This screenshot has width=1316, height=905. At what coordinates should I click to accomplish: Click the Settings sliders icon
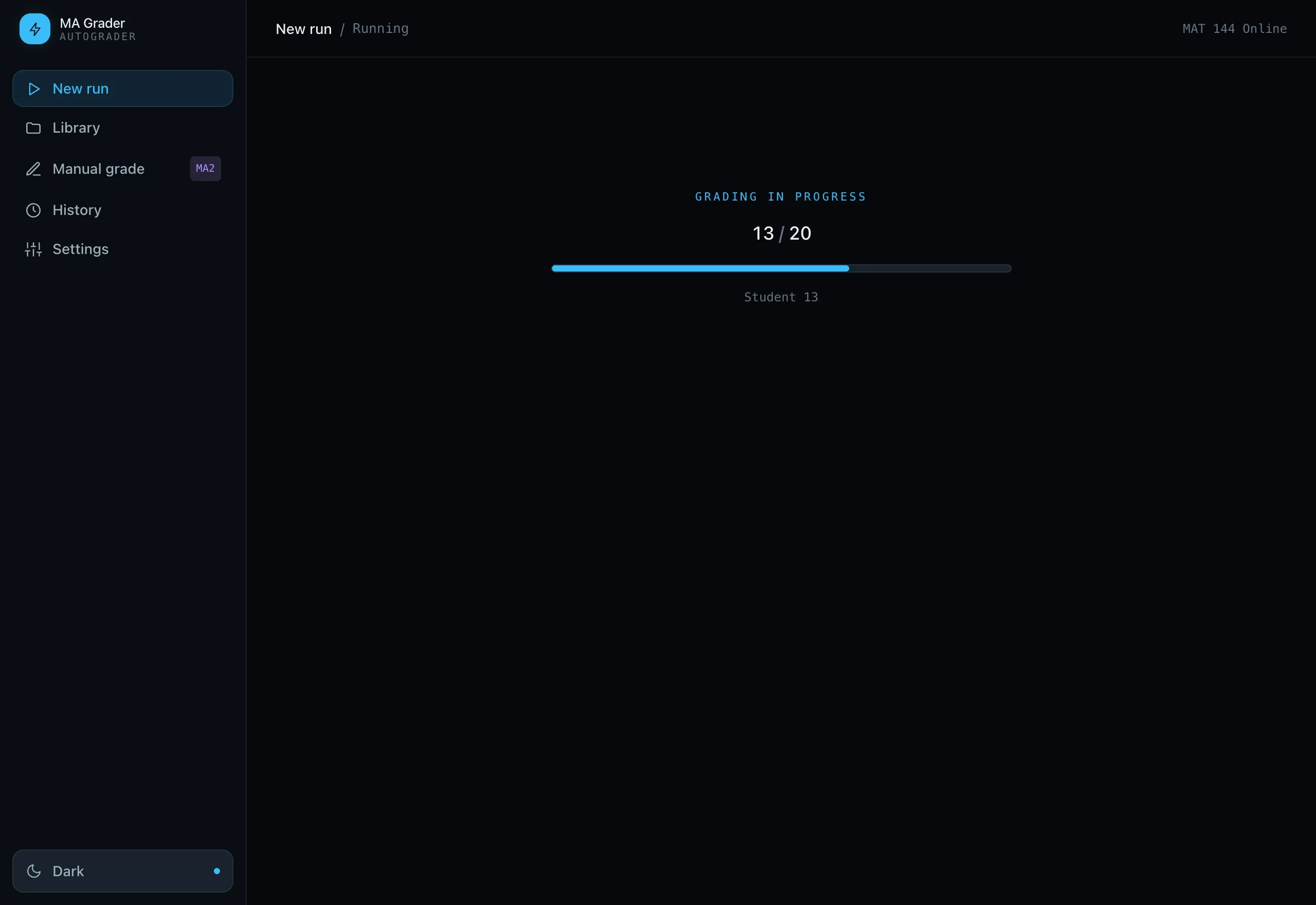[33, 249]
